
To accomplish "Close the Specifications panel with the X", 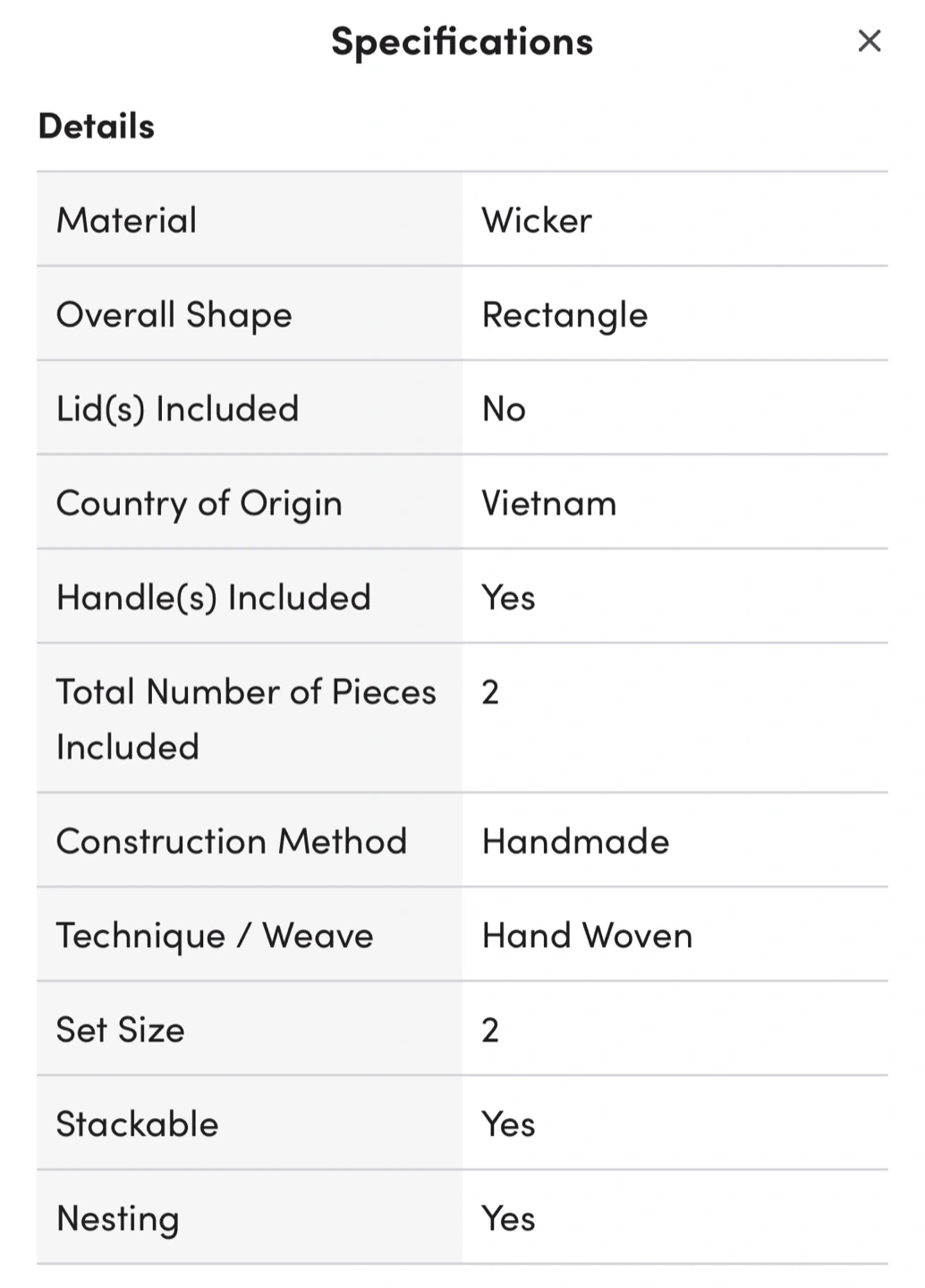I will [869, 41].
